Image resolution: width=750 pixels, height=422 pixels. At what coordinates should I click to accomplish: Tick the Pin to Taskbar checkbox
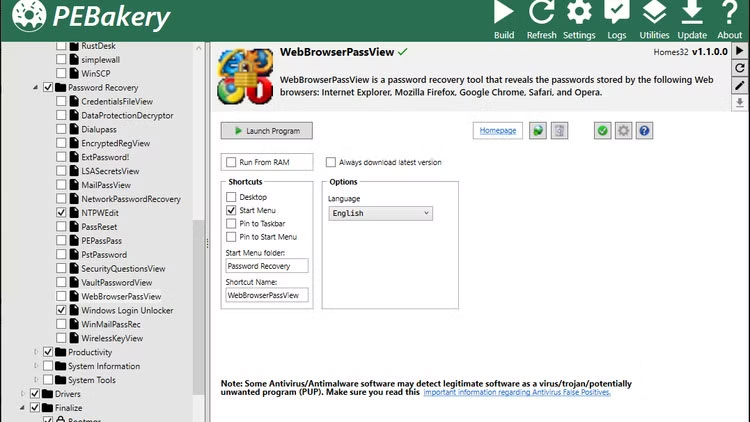[231, 223]
